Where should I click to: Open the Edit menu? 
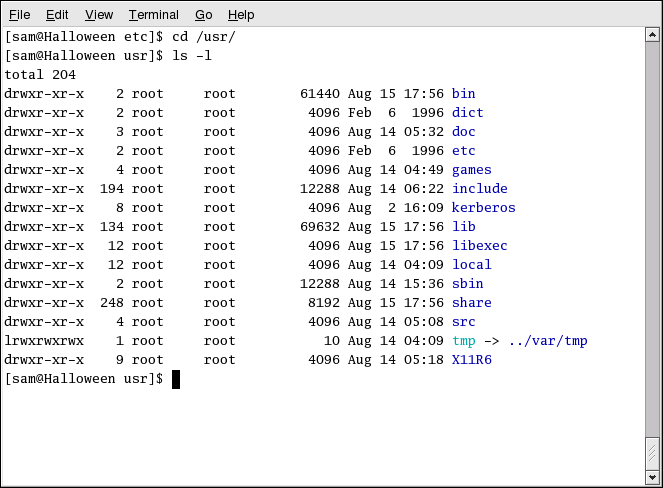point(57,15)
